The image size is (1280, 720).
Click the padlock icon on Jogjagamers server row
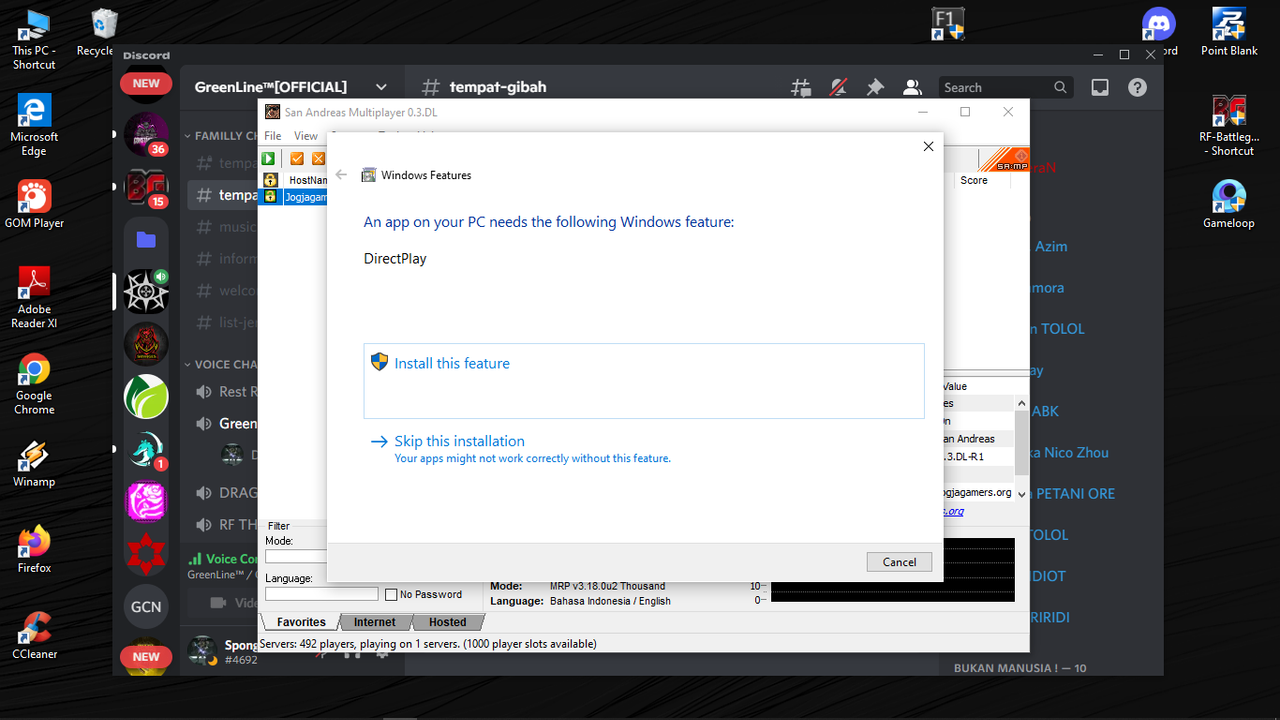(x=270, y=197)
